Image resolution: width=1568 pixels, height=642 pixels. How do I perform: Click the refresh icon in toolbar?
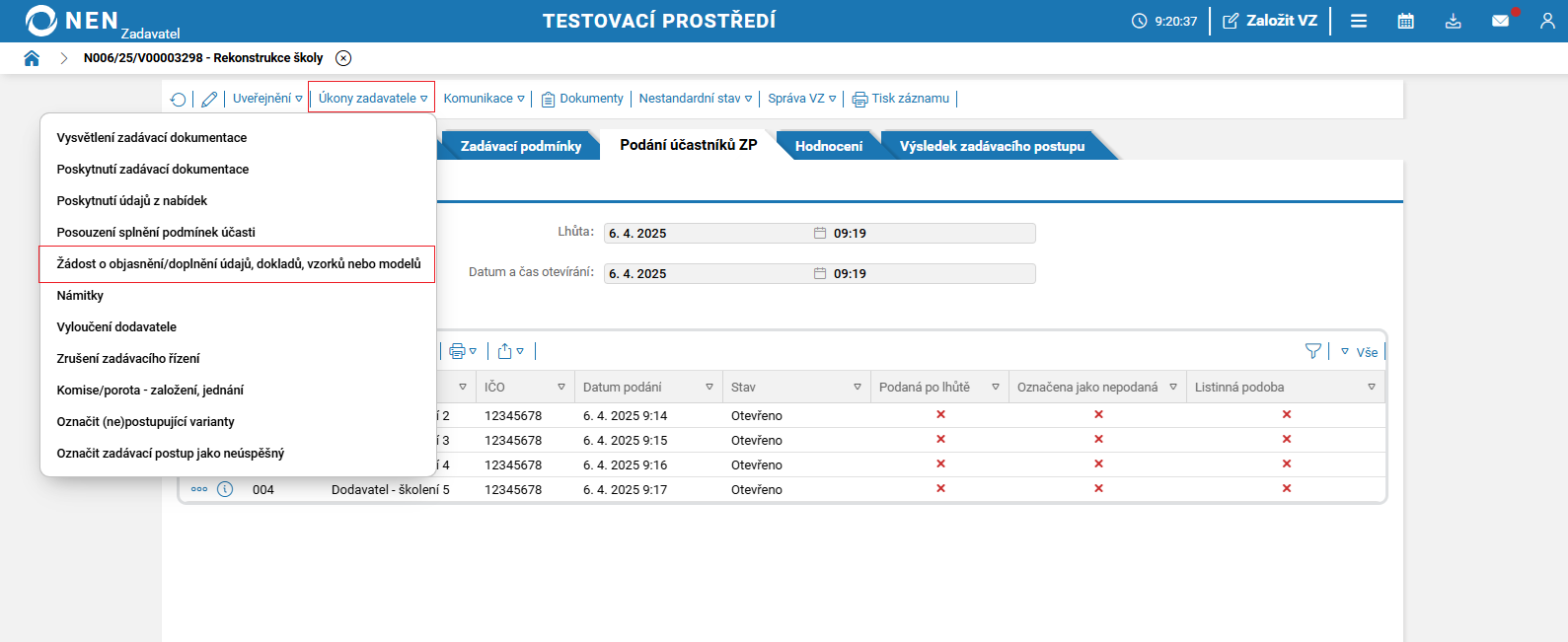click(178, 99)
